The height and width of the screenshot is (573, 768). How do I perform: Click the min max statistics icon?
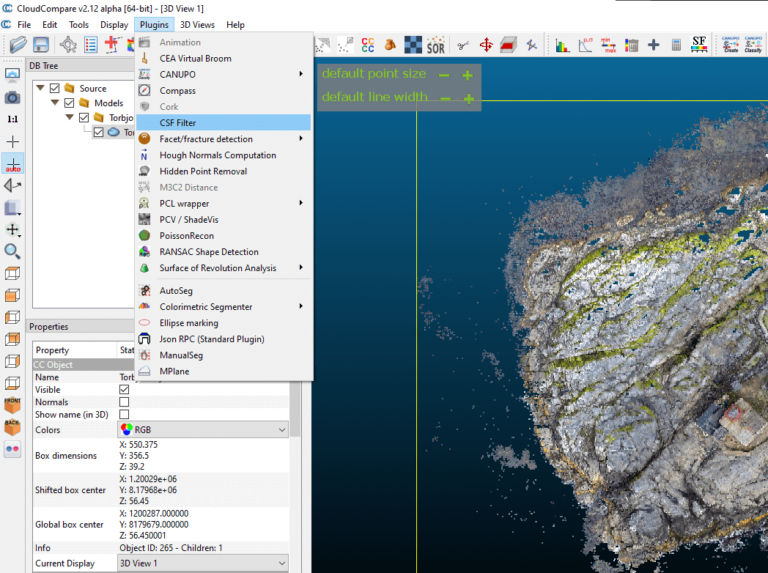[x=608, y=46]
